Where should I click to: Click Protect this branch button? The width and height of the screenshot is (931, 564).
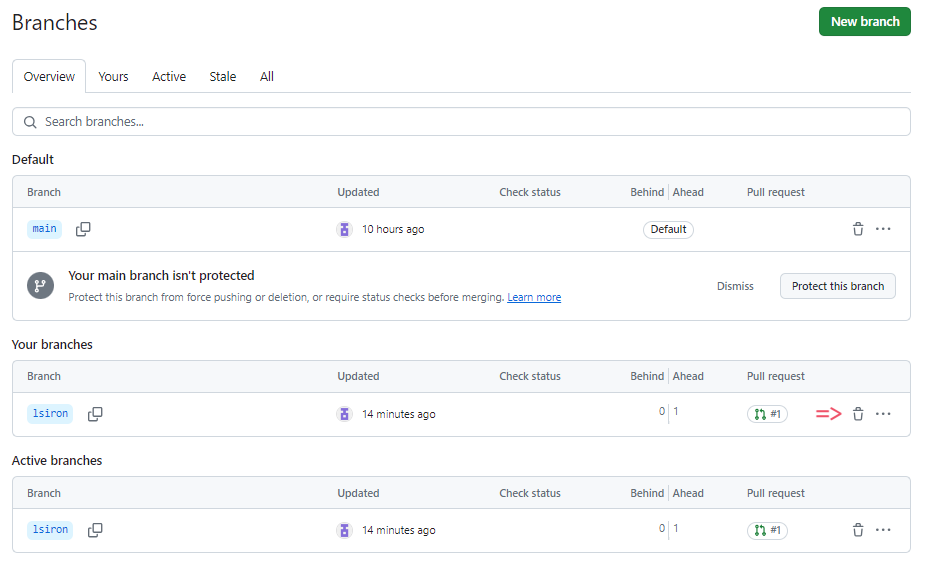point(838,286)
